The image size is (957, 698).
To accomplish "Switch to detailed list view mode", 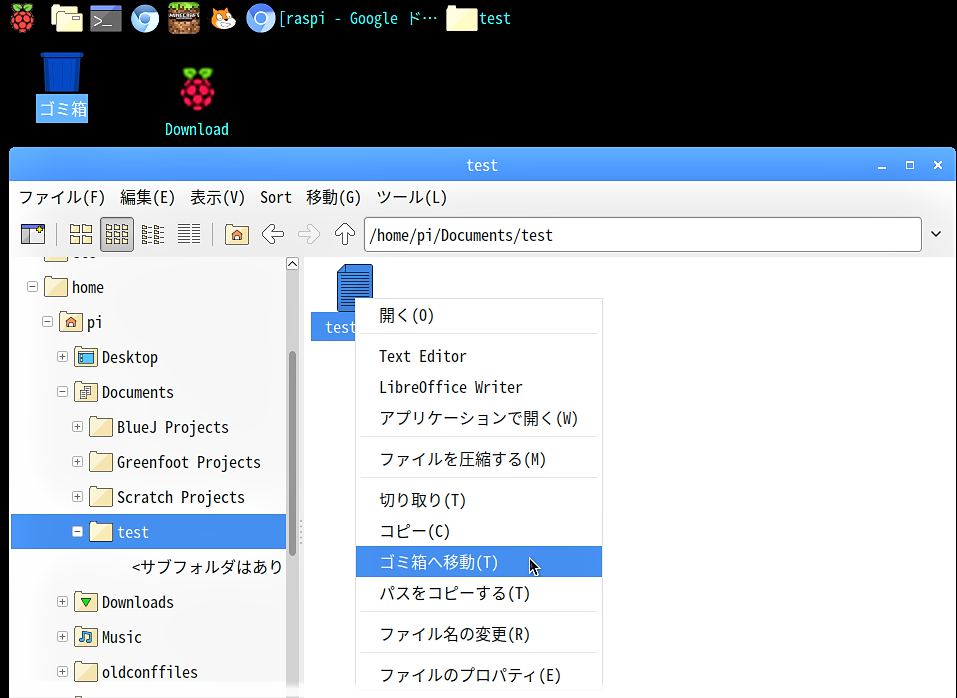I will (189, 234).
